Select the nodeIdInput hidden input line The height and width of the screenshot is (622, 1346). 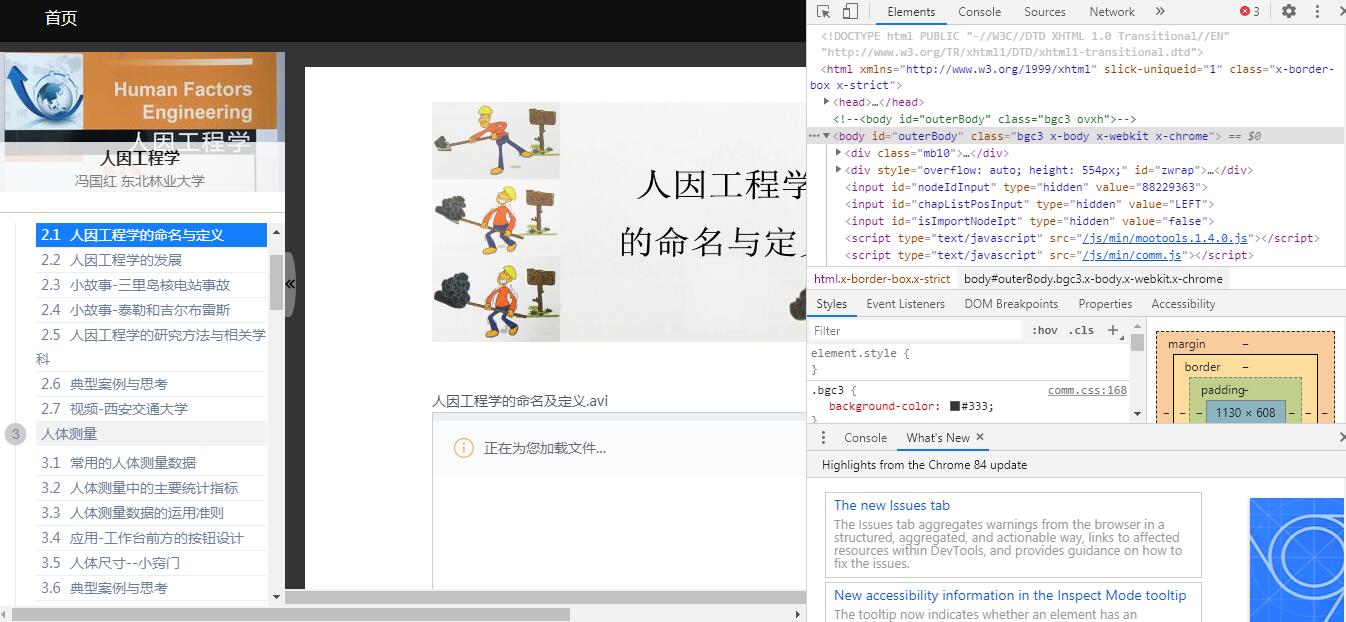[x=1026, y=187]
